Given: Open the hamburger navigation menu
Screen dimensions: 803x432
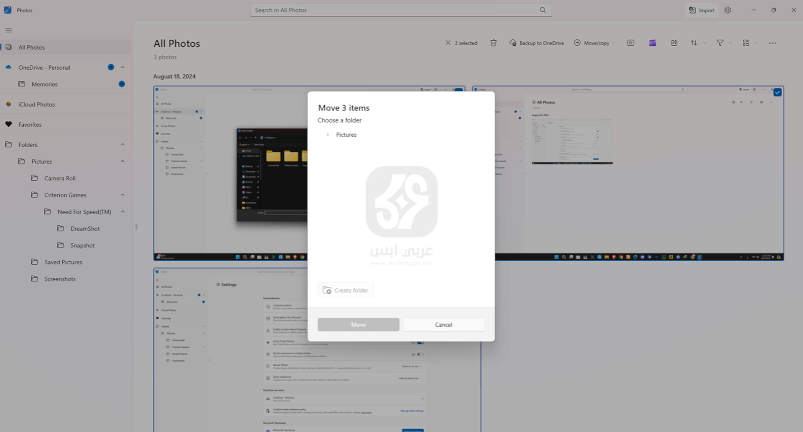Looking at the screenshot, I should point(8,30).
